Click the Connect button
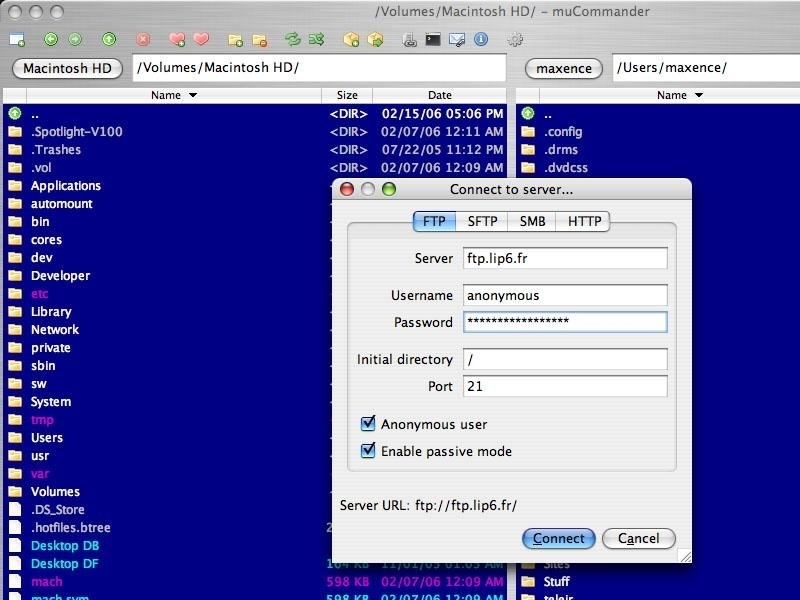The width and height of the screenshot is (800, 600). pyautogui.click(x=559, y=539)
